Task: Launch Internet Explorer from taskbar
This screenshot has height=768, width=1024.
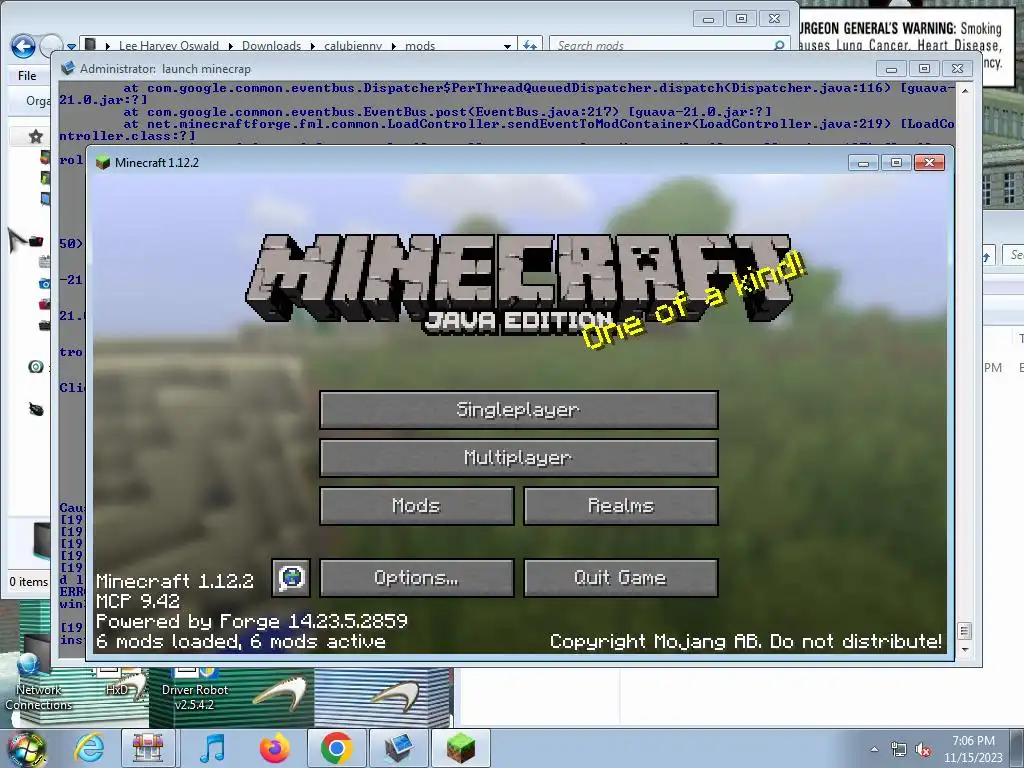Action: (x=89, y=748)
